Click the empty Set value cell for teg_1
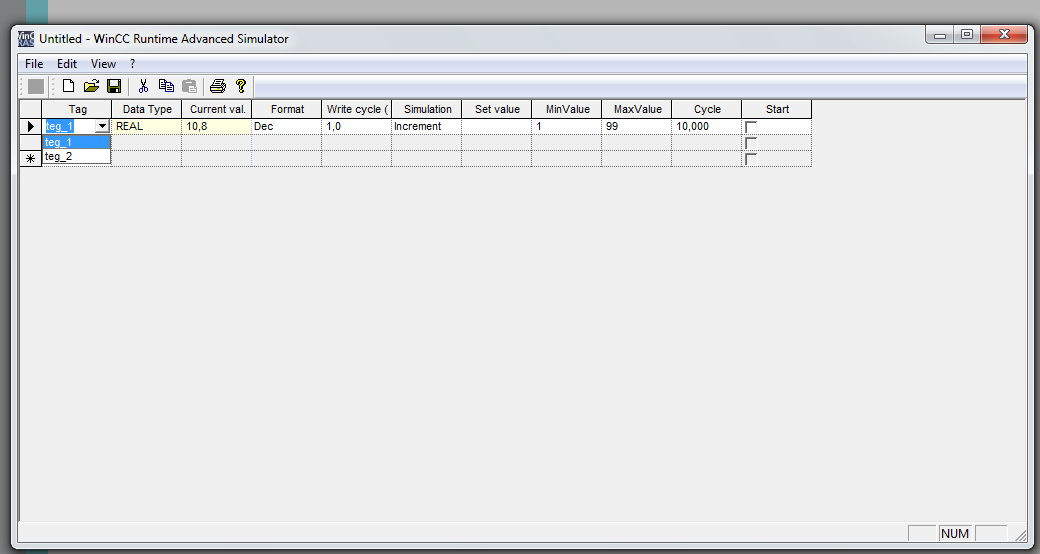This screenshot has width=1040, height=554. (x=497, y=126)
